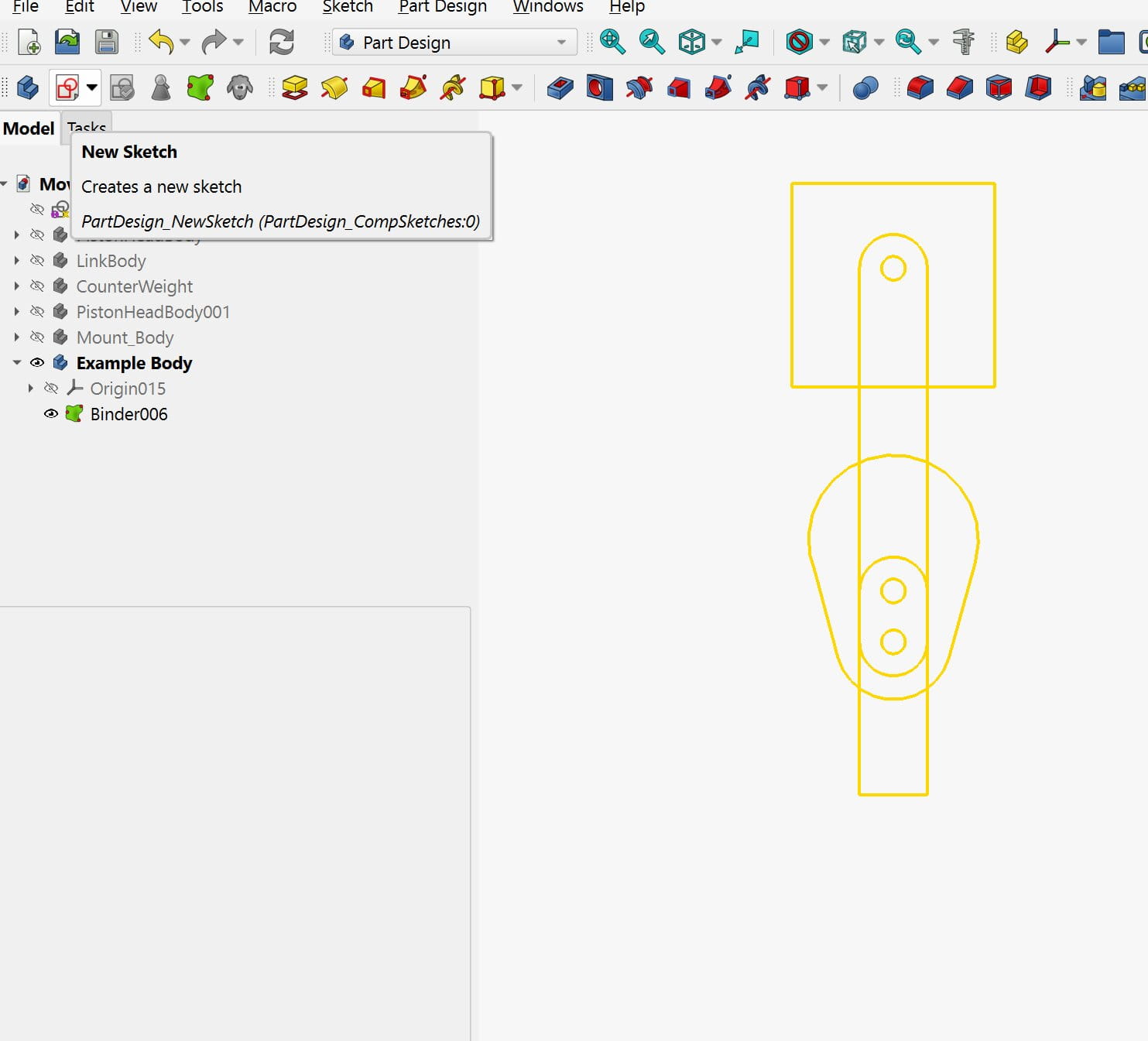Show the hidden LinkBody object
1148x1041 pixels.
(37, 261)
